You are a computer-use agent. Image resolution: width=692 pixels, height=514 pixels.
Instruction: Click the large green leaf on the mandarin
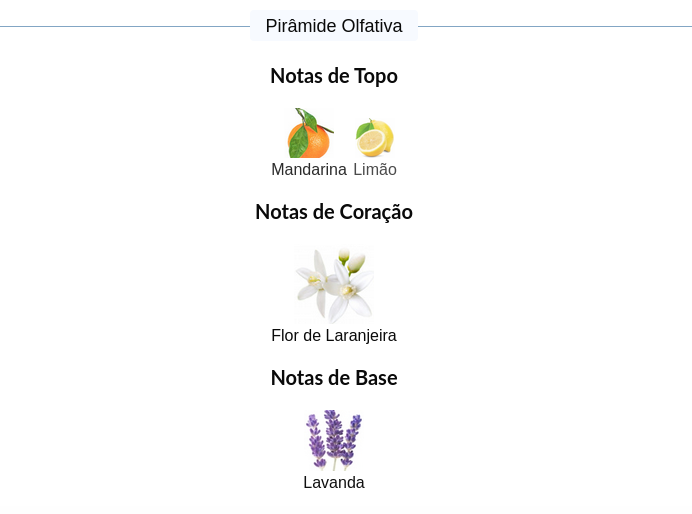(298, 142)
